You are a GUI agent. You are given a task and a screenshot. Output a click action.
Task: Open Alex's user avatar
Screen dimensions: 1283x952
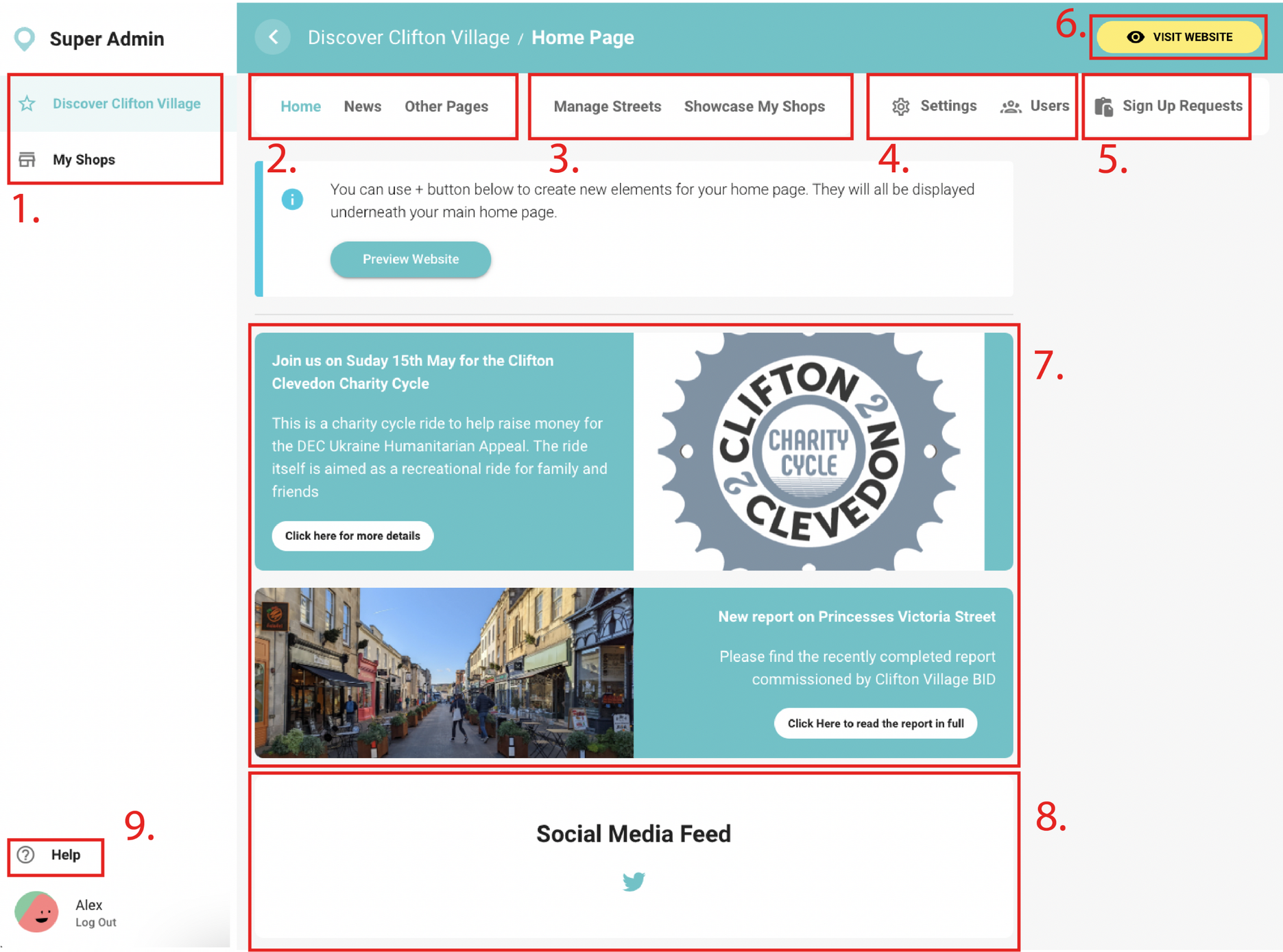tap(37, 912)
